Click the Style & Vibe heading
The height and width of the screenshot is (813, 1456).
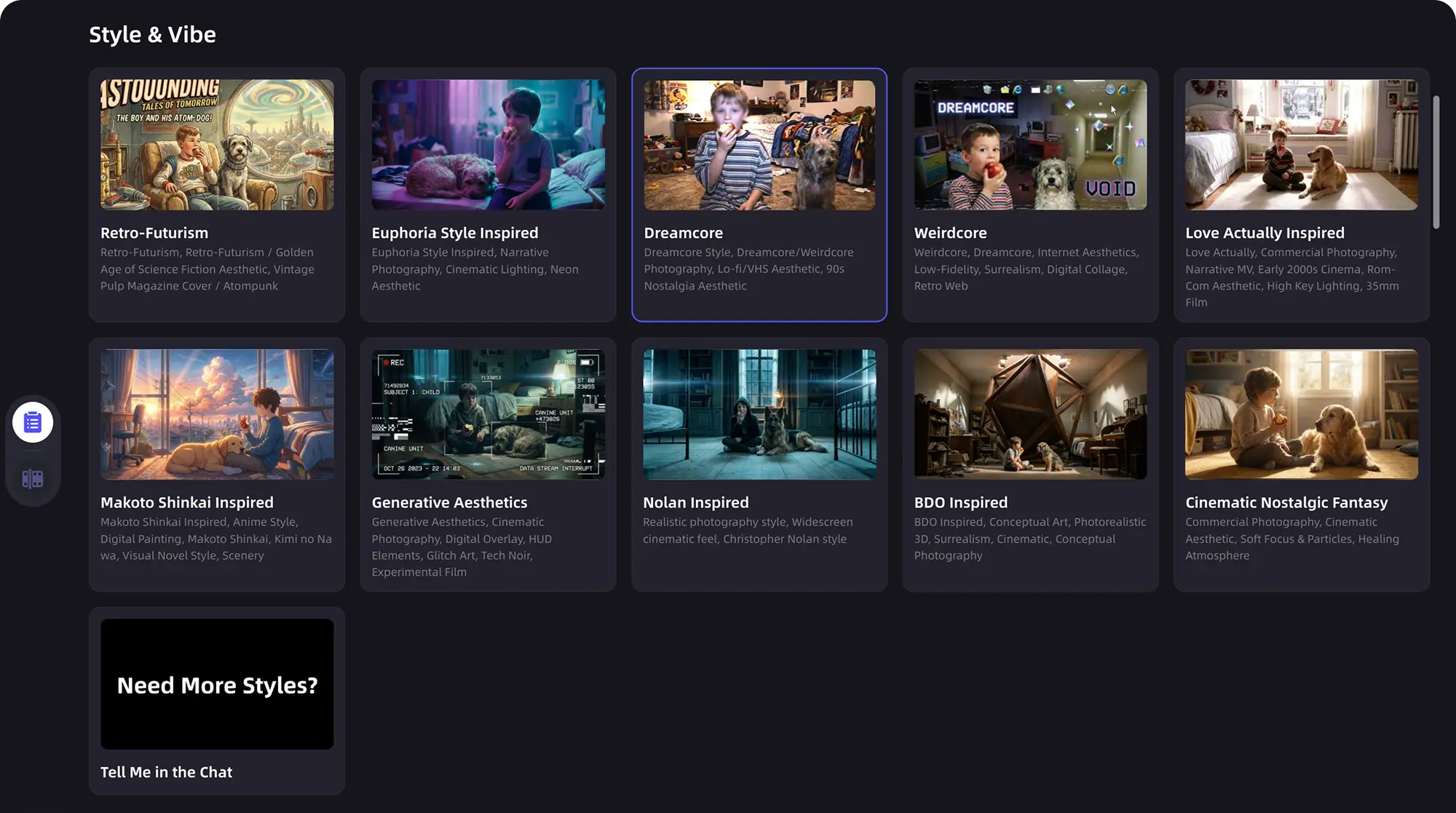click(152, 33)
